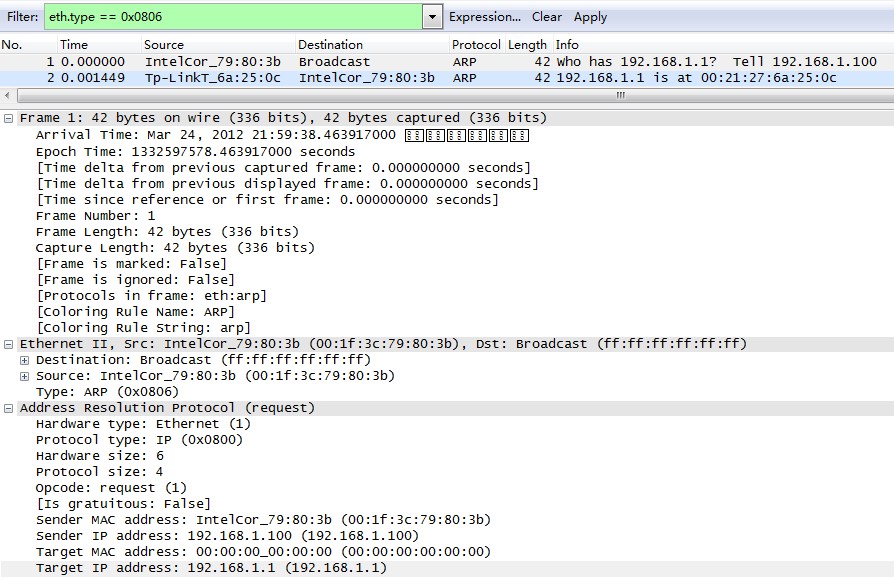Viewport: 894px width, 579px height.
Task: Click the Info column header
Action: coord(567,45)
